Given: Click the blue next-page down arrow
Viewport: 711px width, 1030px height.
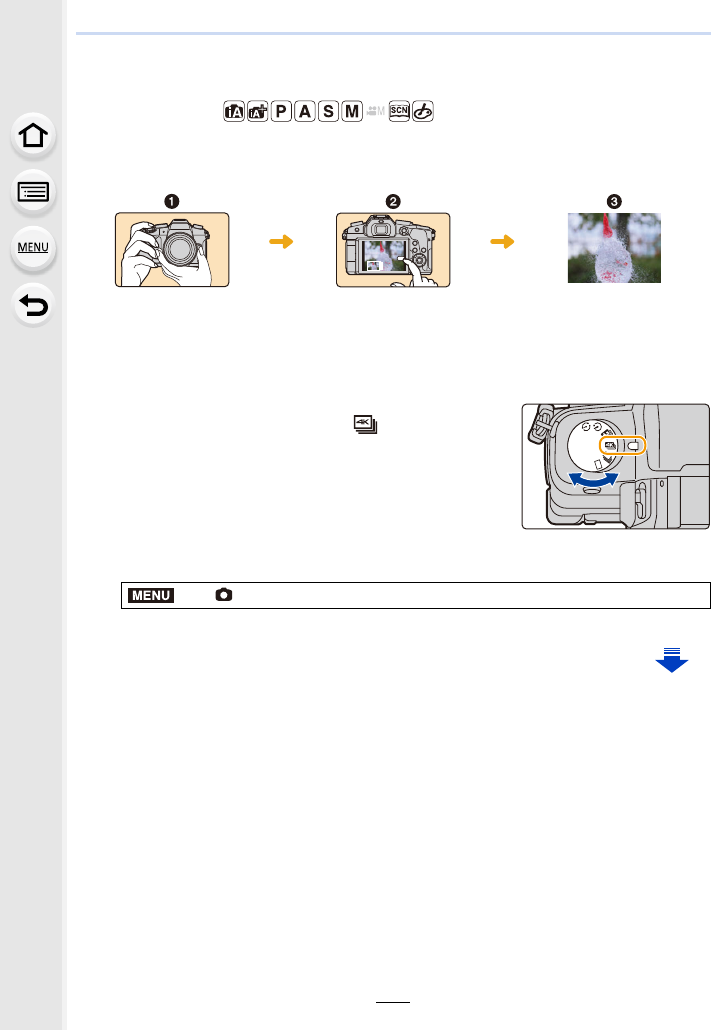Looking at the screenshot, I should pyautogui.click(x=672, y=660).
